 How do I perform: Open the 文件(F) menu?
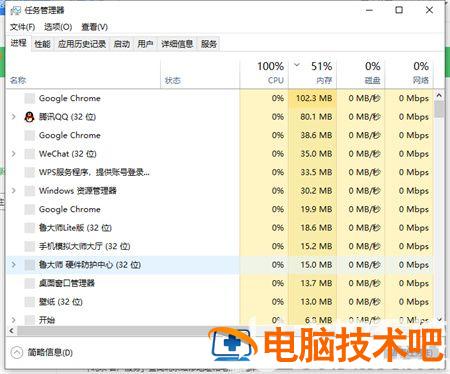click(x=22, y=27)
